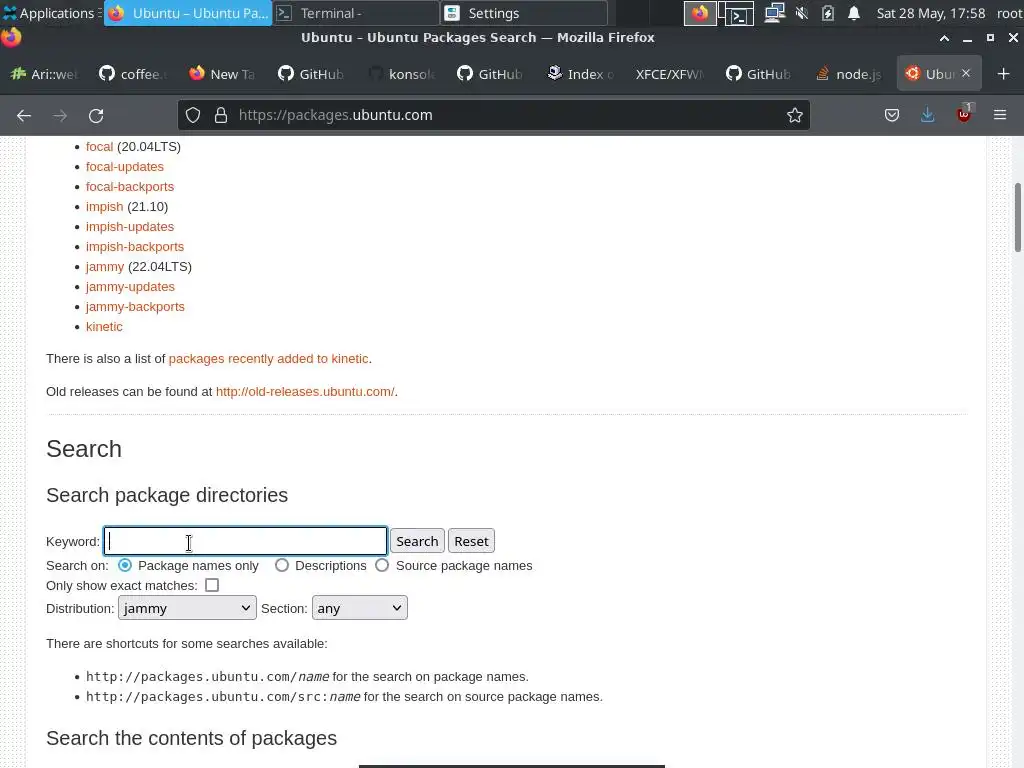1024x768 pixels.
Task: Open the jammy (22.04LTS) link
Action: 104,267
